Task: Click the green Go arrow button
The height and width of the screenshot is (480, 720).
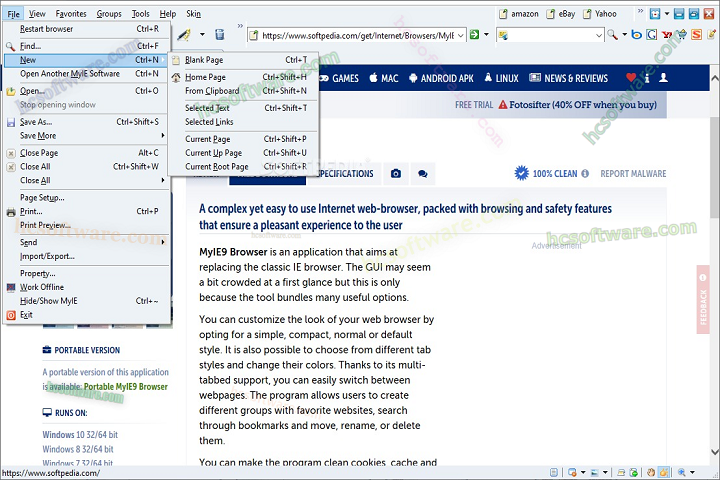Action: click(475, 34)
